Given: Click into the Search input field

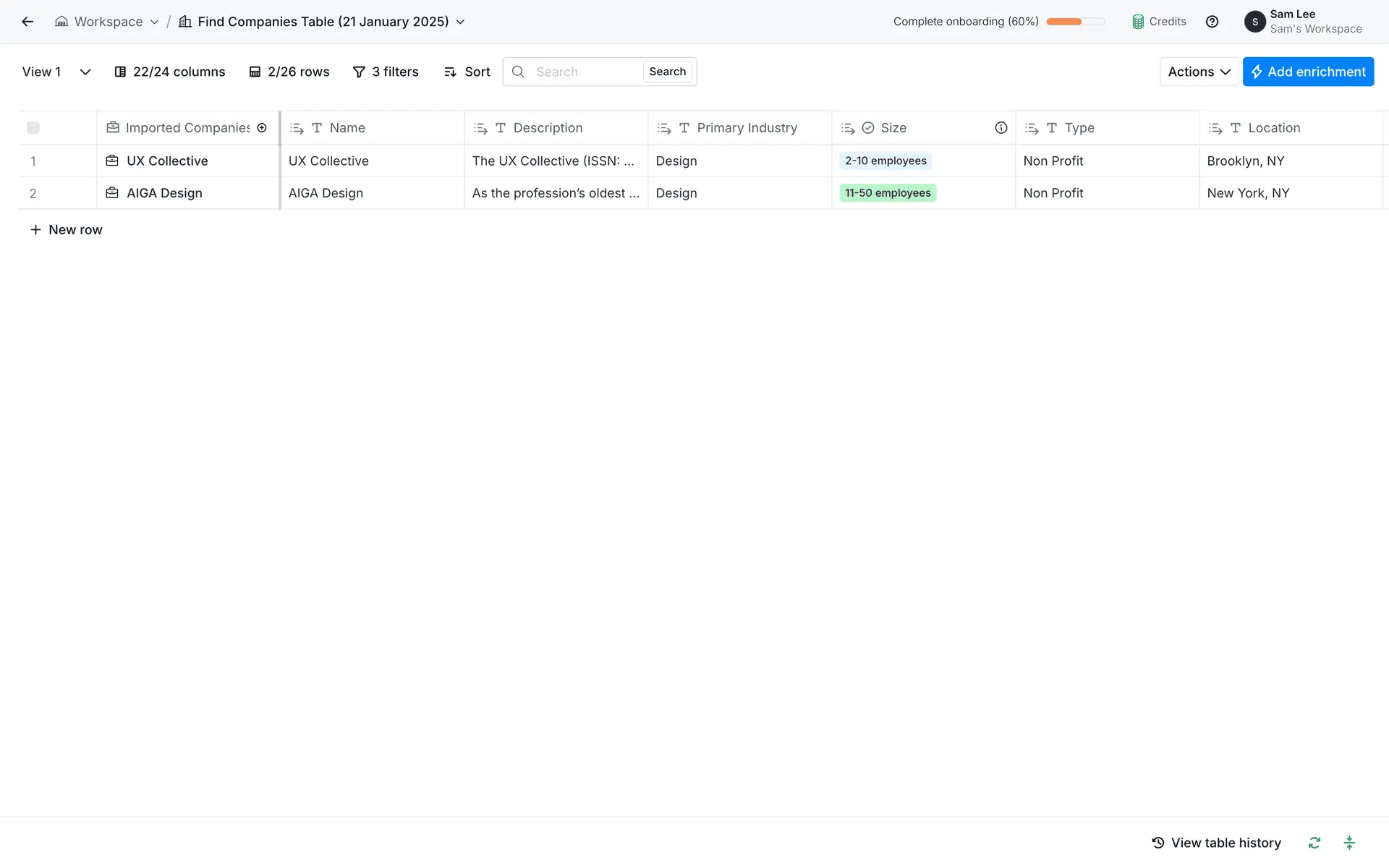Looking at the screenshot, I should [x=585, y=72].
